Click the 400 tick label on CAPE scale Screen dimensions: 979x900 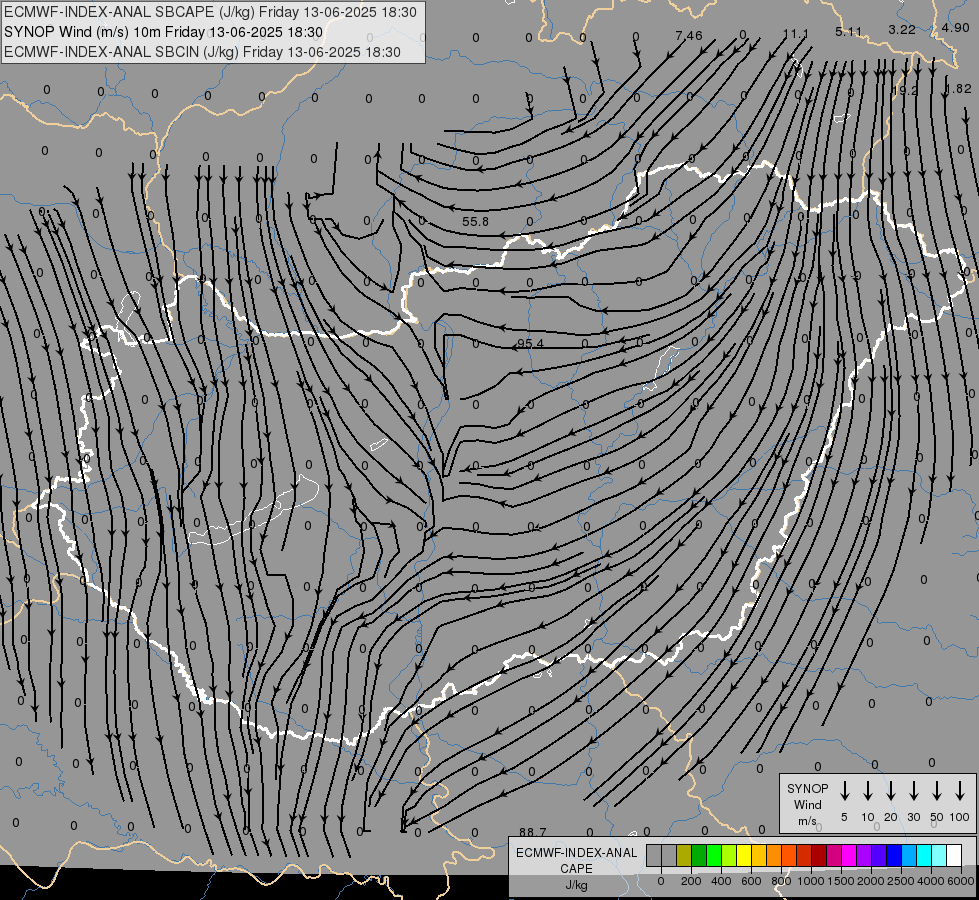(721, 881)
